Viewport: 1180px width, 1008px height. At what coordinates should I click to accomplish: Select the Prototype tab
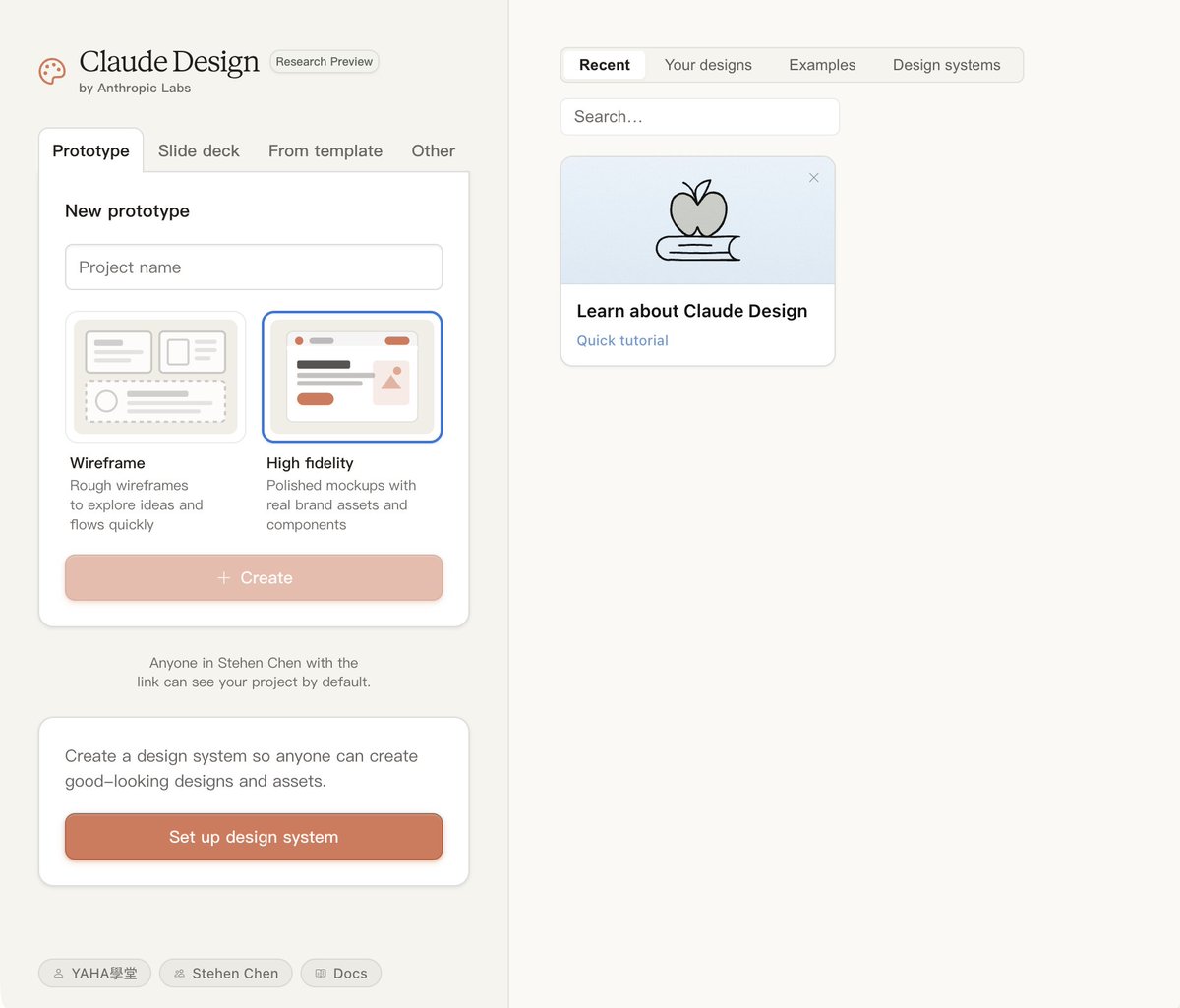pos(90,150)
